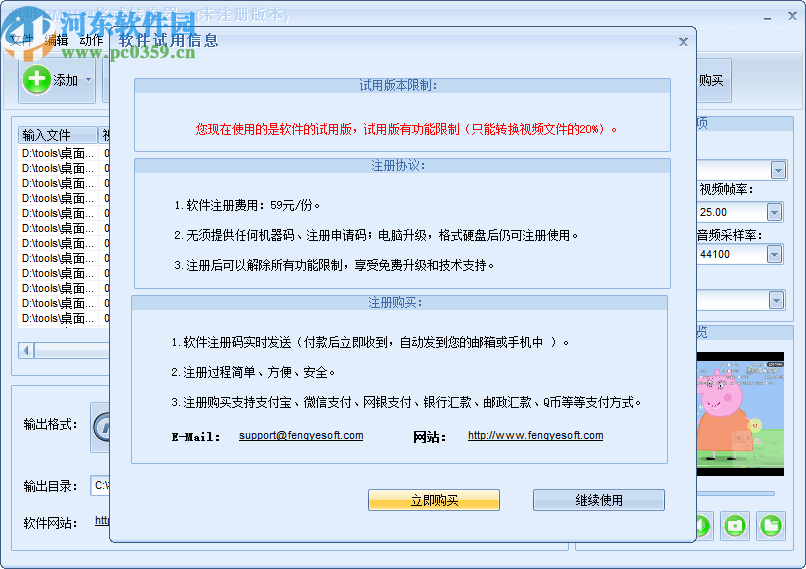Click the line '软件注册费用: 59元/份'
The height and width of the screenshot is (569, 806).
pos(247,206)
